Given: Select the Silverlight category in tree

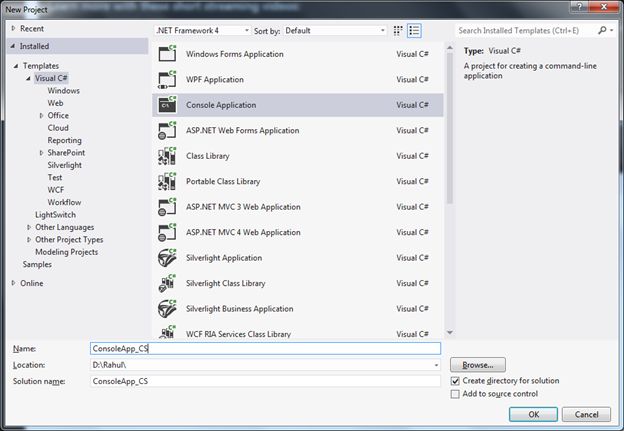Looking at the screenshot, I should [x=64, y=165].
